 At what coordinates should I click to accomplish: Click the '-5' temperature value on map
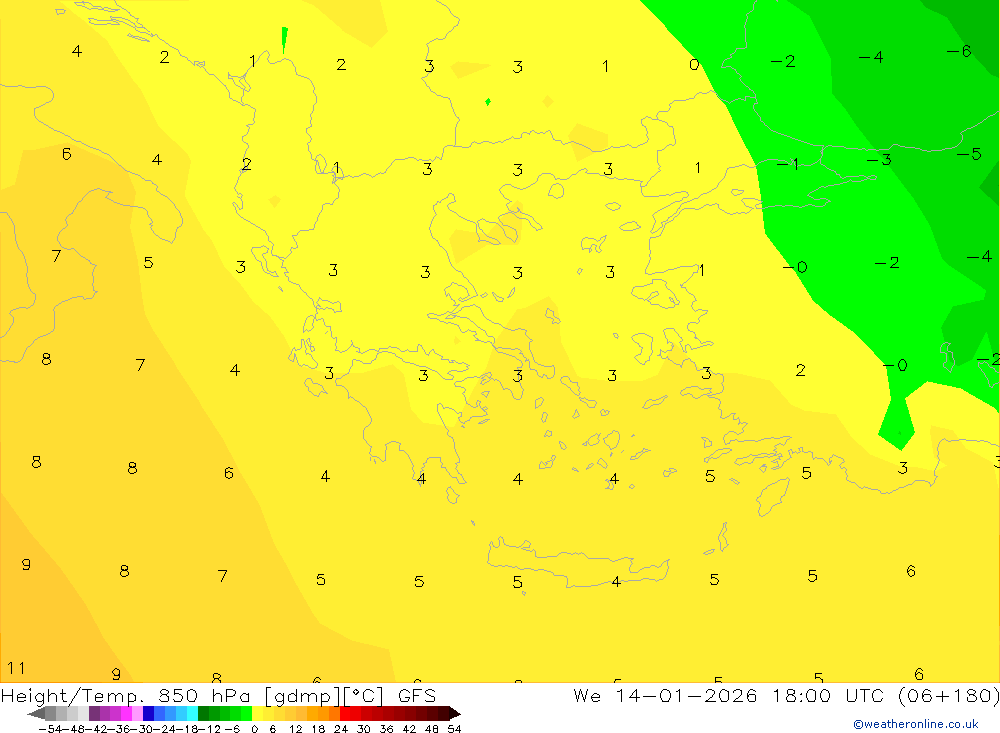[968, 154]
